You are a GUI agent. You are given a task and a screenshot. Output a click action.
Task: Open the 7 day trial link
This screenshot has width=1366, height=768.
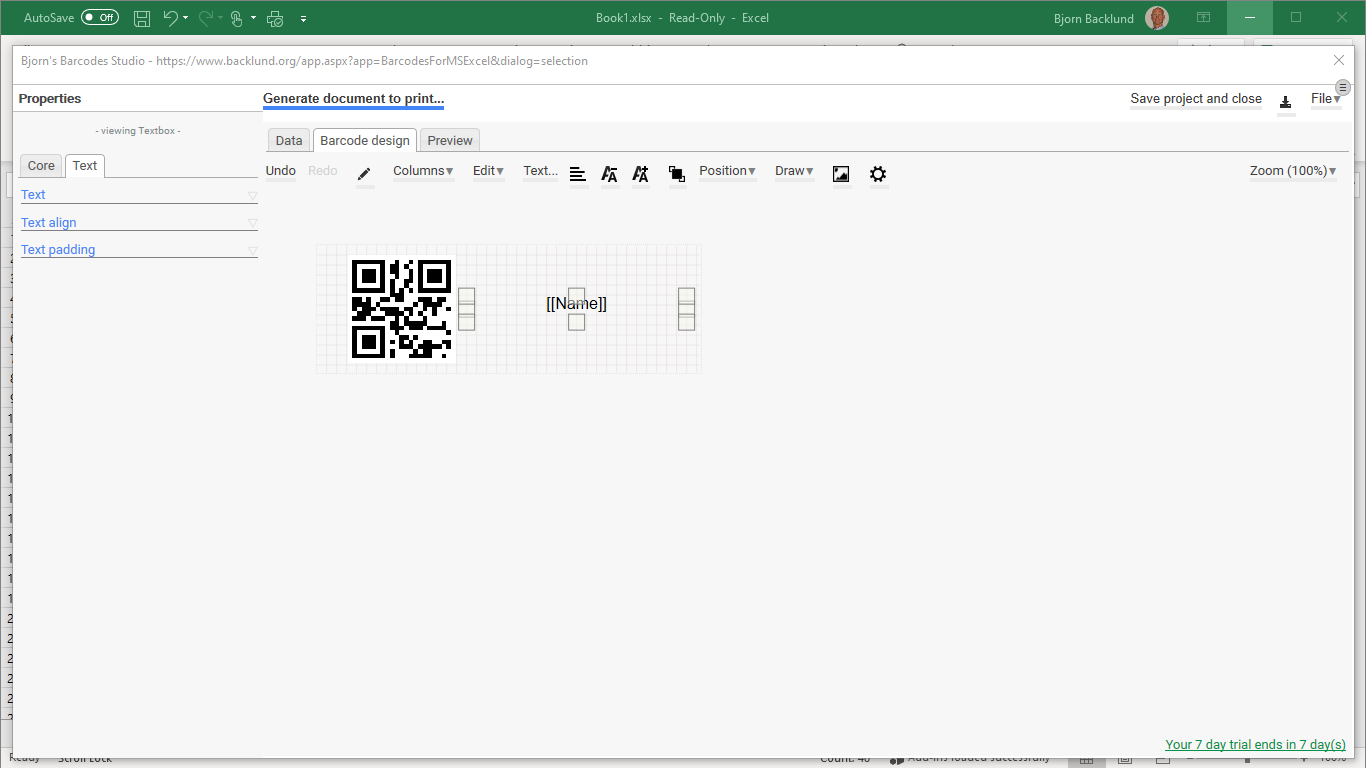coord(1256,745)
